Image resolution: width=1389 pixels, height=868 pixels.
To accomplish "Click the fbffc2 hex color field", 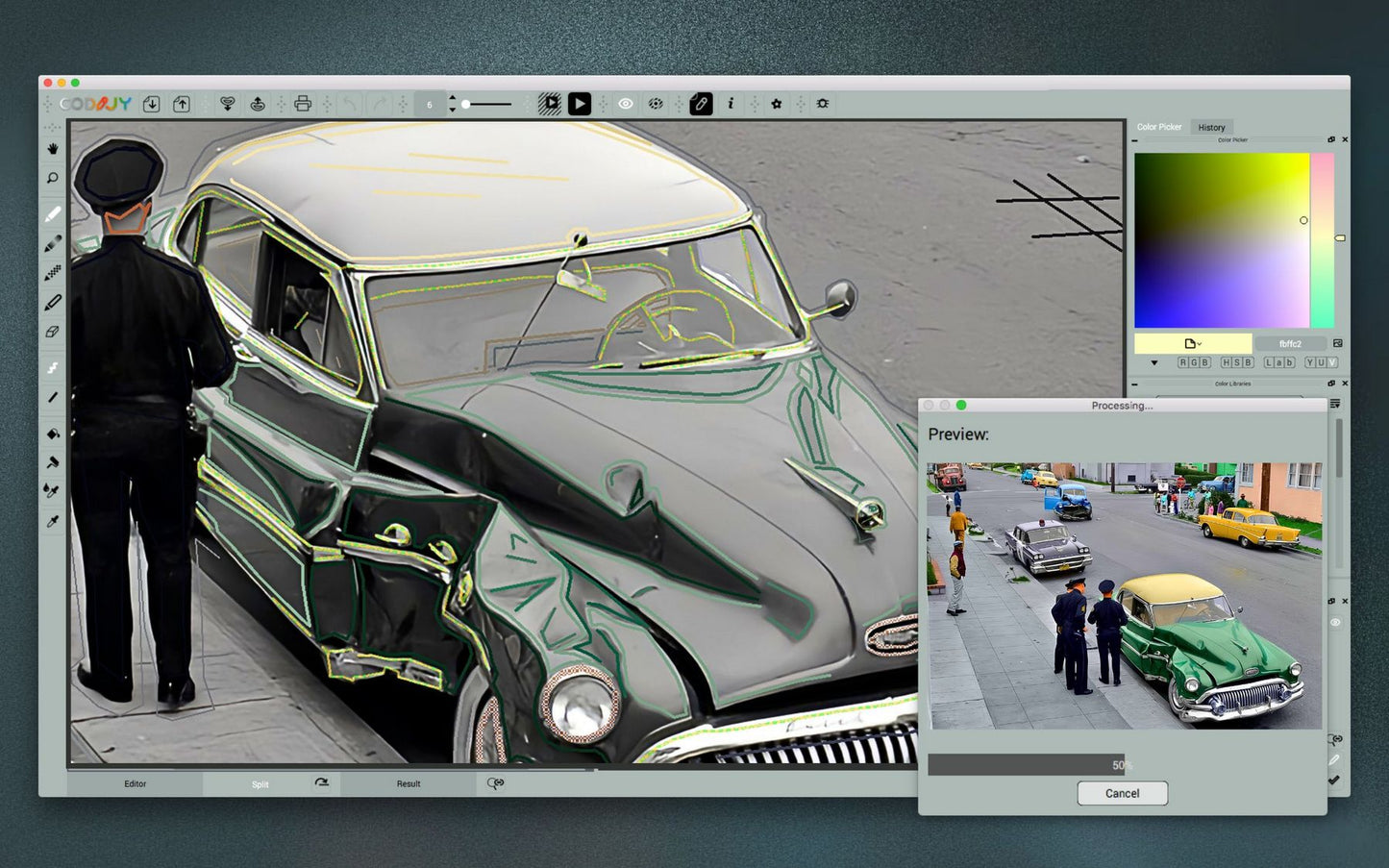I will click(x=1292, y=343).
